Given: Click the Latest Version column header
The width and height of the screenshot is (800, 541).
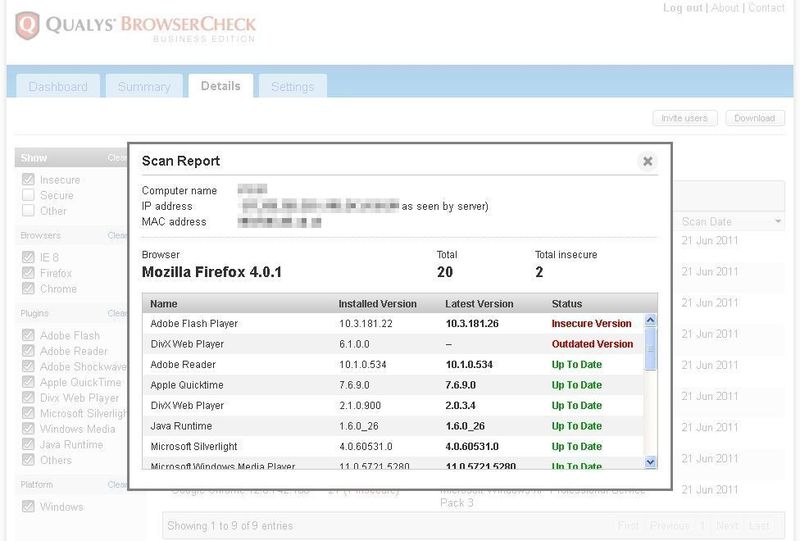Looking at the screenshot, I should (479, 304).
